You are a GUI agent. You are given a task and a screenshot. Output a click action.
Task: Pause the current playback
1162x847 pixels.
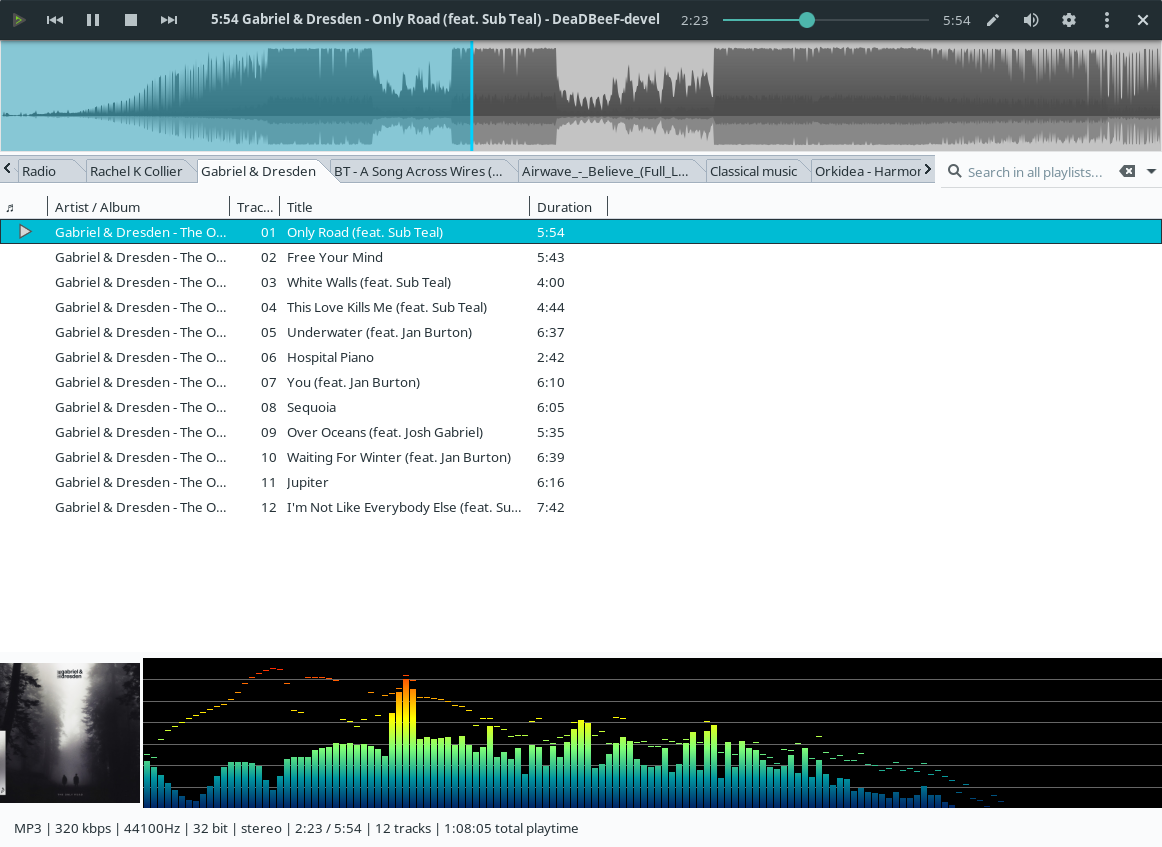tap(93, 20)
